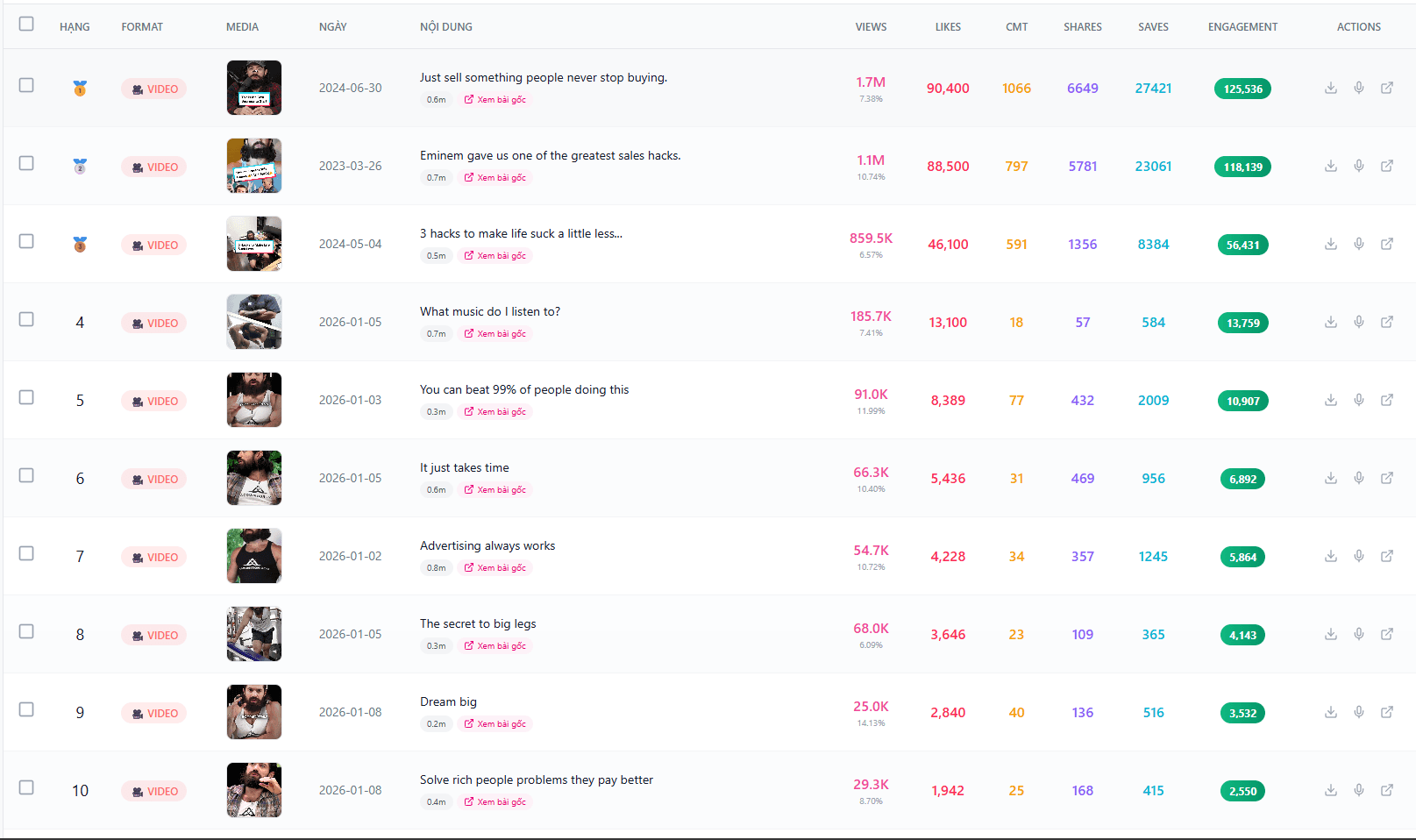Click the microphone icon for "Advertising always works"

pyautogui.click(x=1359, y=556)
